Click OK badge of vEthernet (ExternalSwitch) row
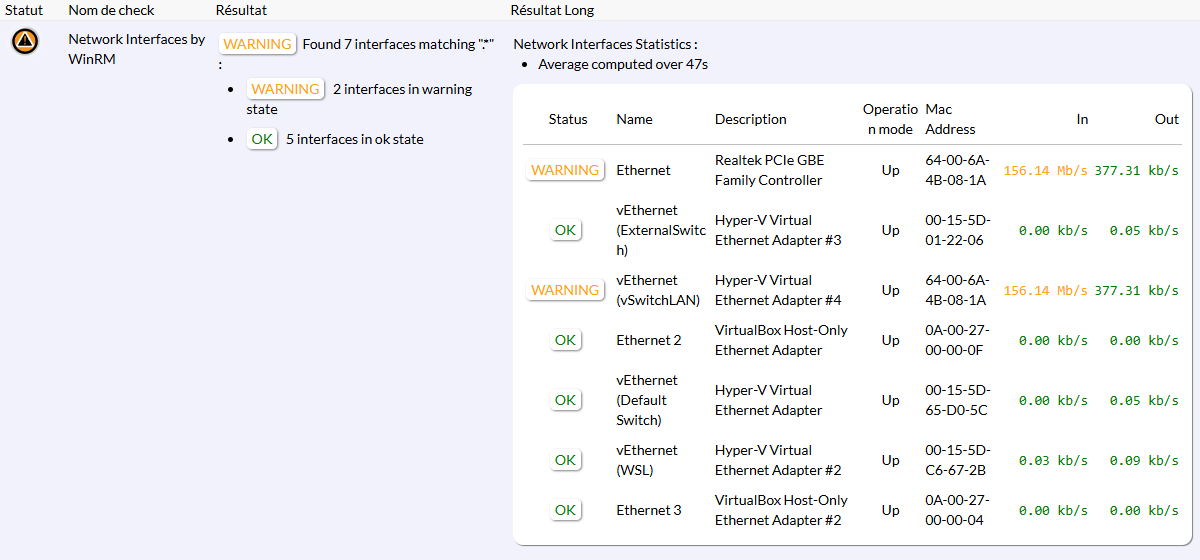This screenshot has width=1200, height=560. [x=565, y=230]
